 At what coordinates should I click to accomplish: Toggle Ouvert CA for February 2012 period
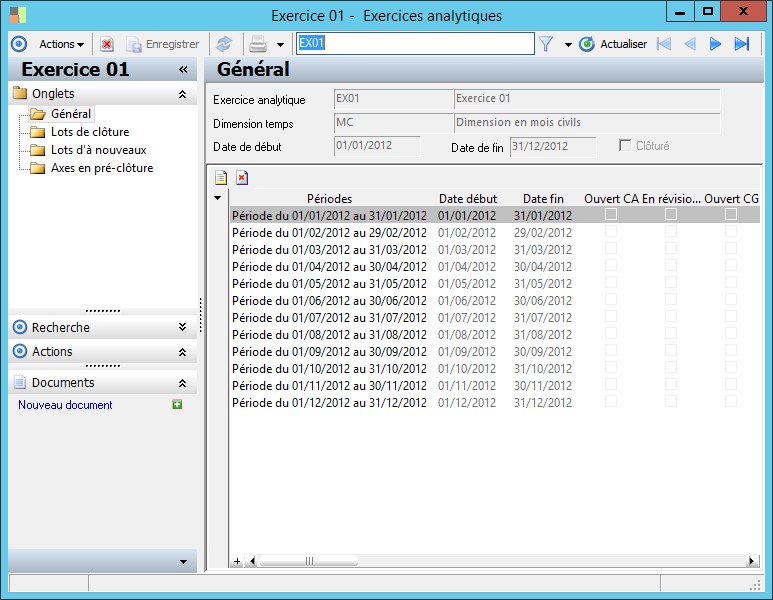click(x=611, y=231)
